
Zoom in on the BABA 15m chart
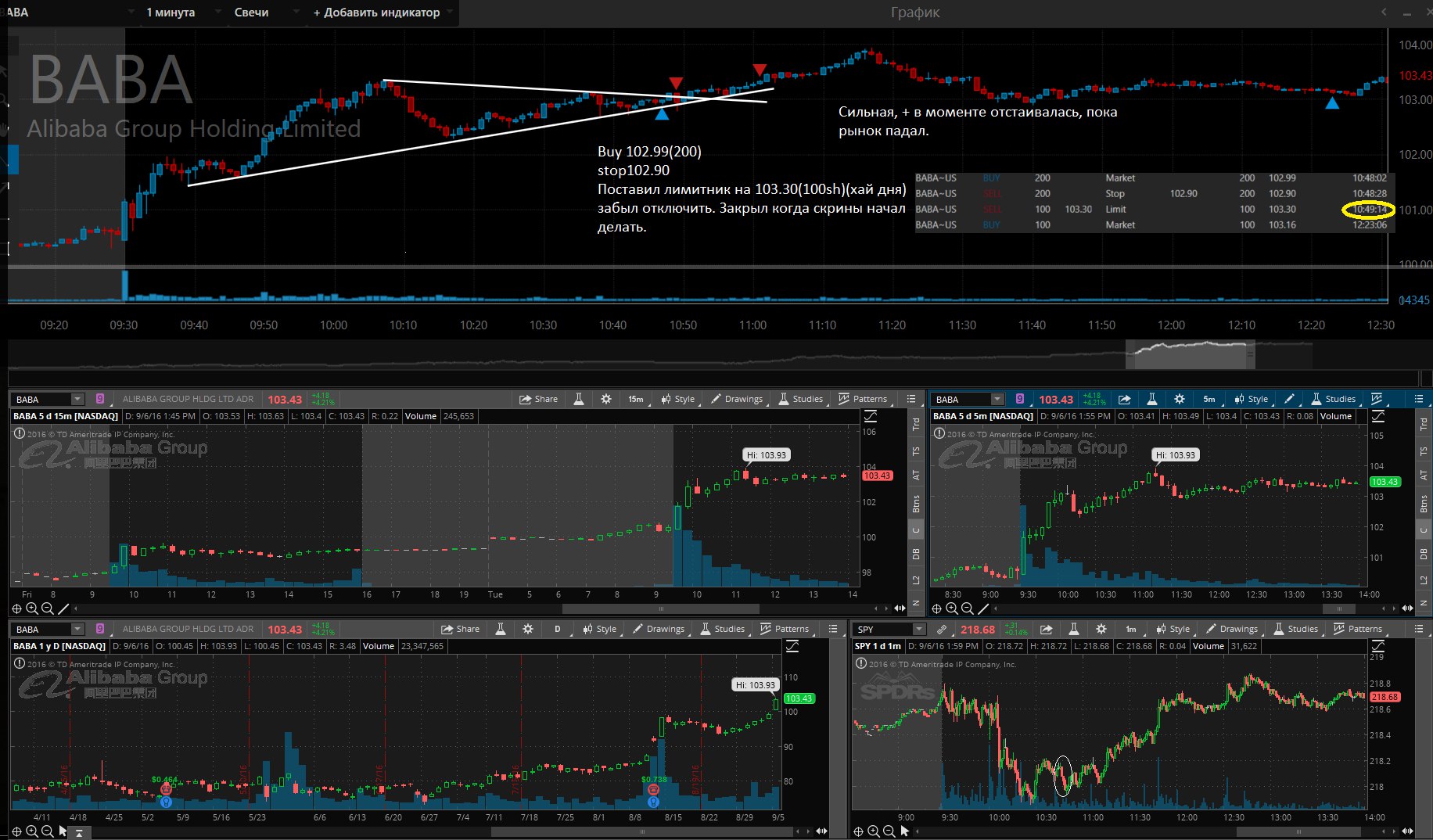32,608
